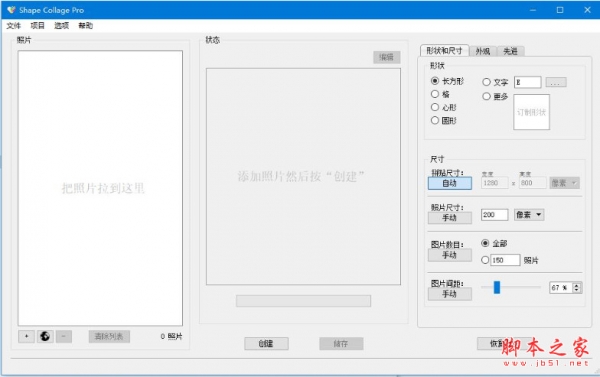Select the 更多 more shapes option
Screen dimensions: 600x377
tap(486, 96)
